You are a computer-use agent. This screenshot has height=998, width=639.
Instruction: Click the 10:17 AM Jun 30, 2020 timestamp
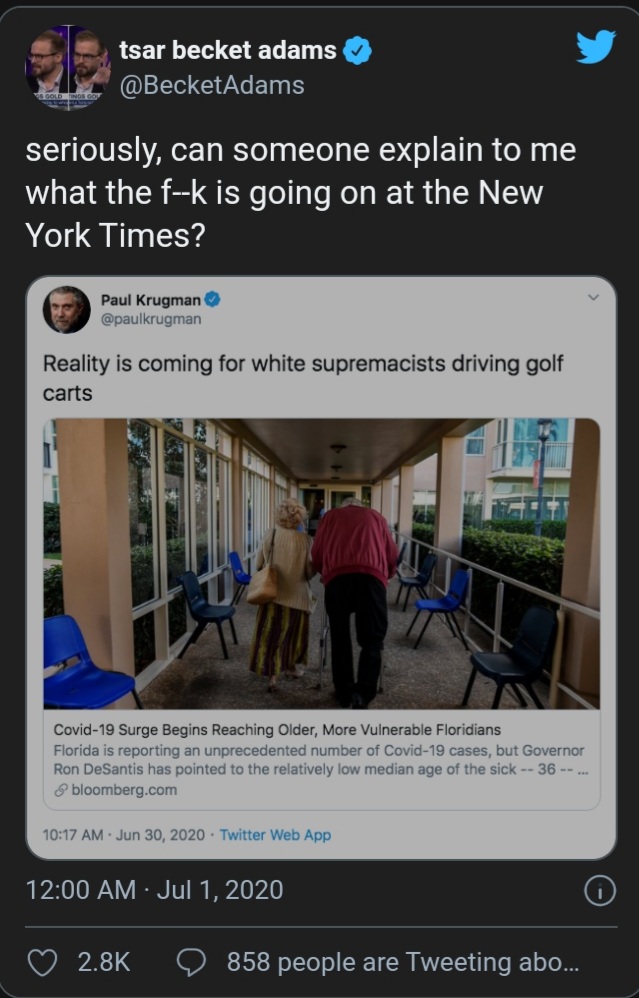pyautogui.click(x=123, y=834)
